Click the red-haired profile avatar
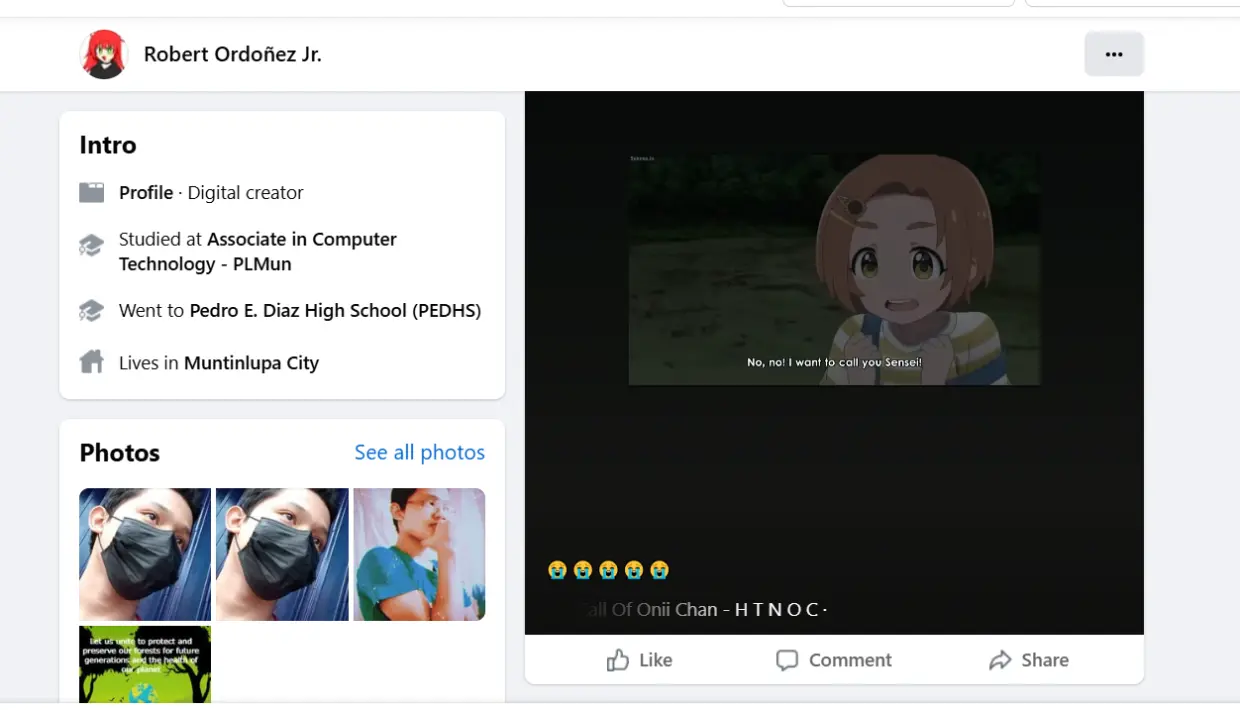The image size is (1240, 710). pos(104,54)
